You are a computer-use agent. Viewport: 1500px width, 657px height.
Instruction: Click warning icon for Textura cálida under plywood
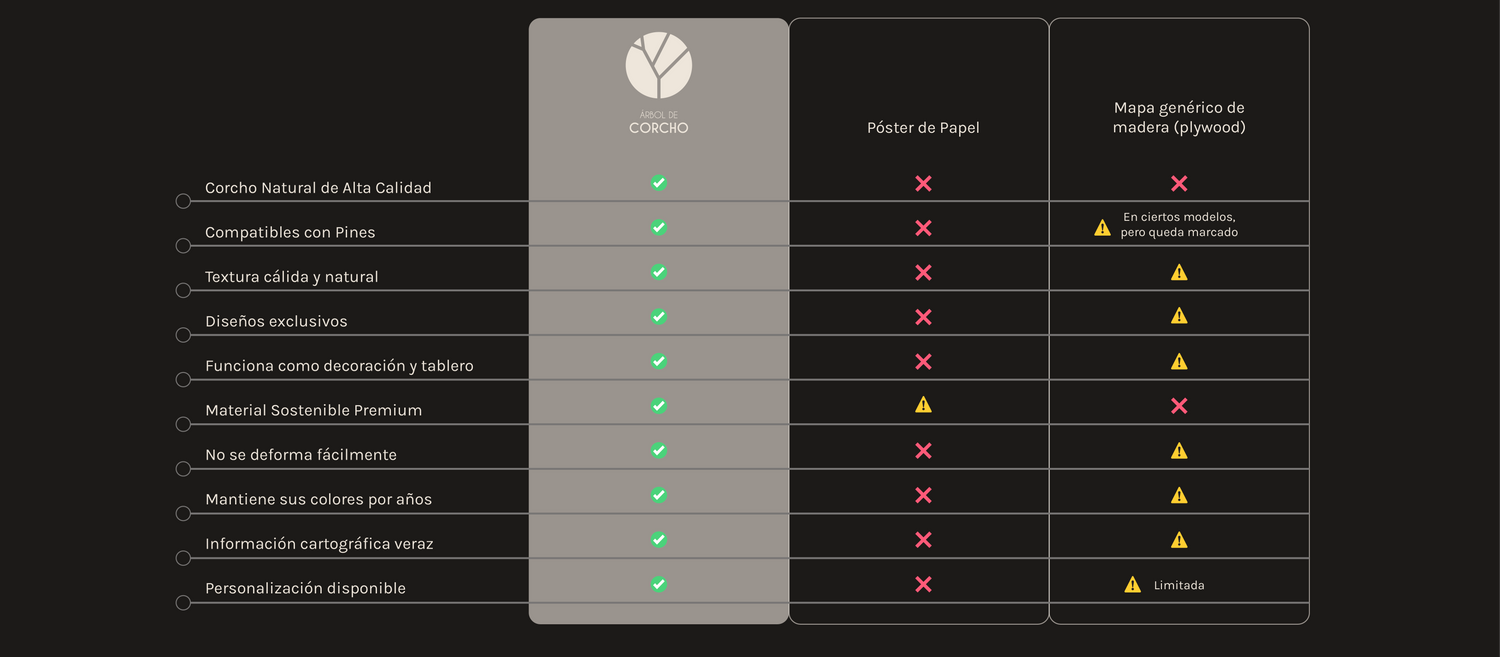pos(1179,272)
